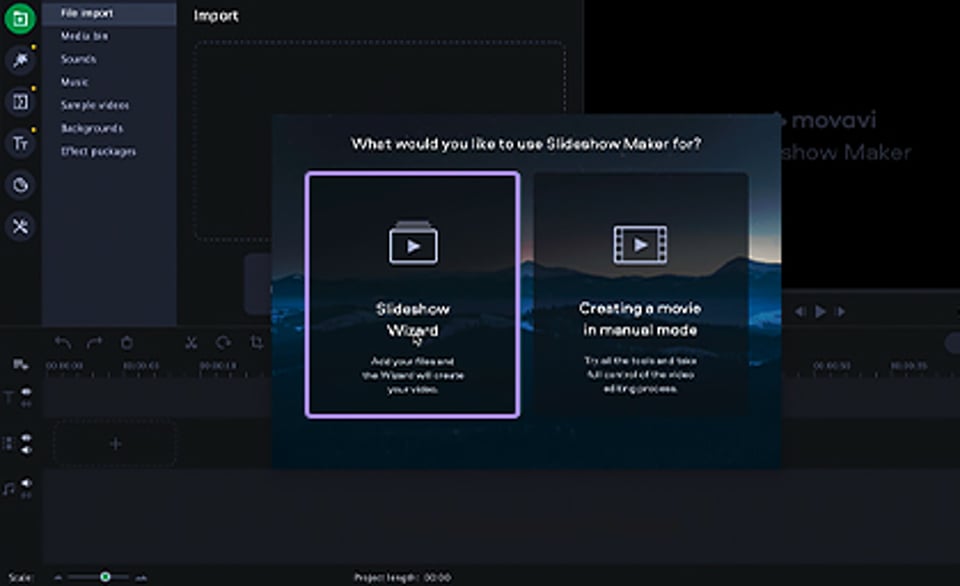Open the Filters panel with the magic wand icon
The height and width of the screenshot is (586, 960).
(20, 61)
